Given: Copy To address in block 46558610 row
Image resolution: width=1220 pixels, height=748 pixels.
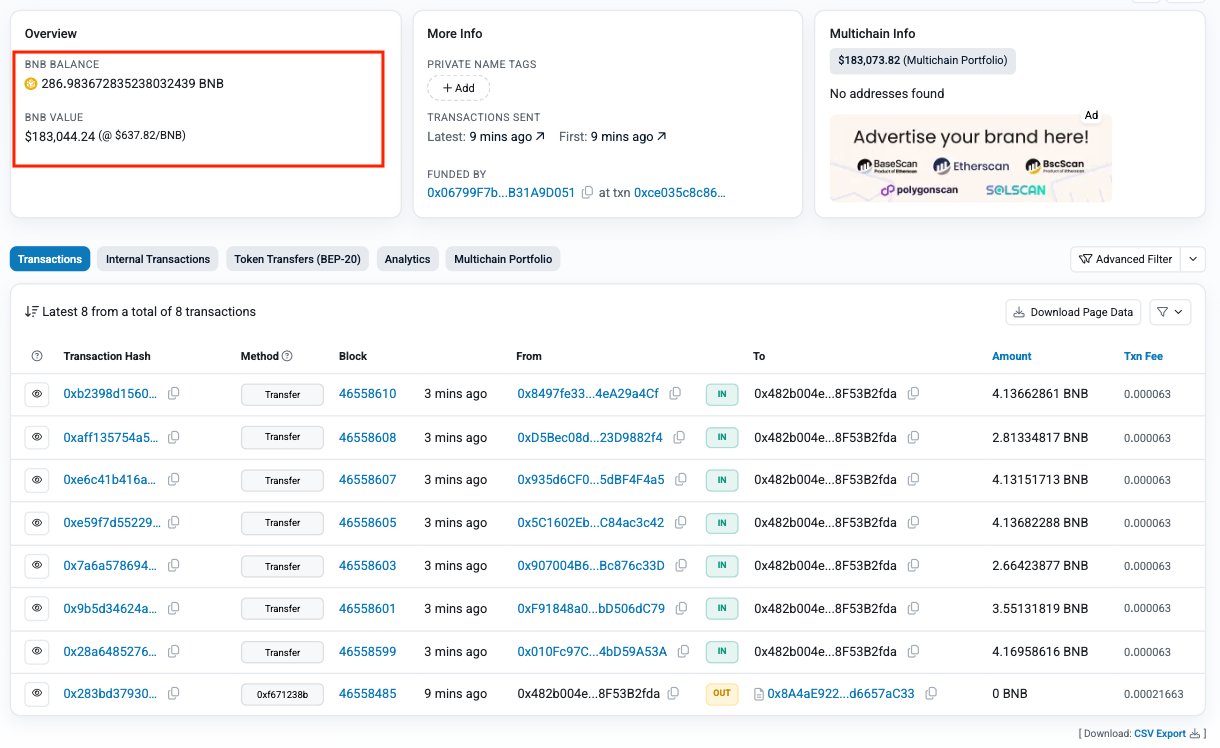Looking at the screenshot, I should point(913,394).
